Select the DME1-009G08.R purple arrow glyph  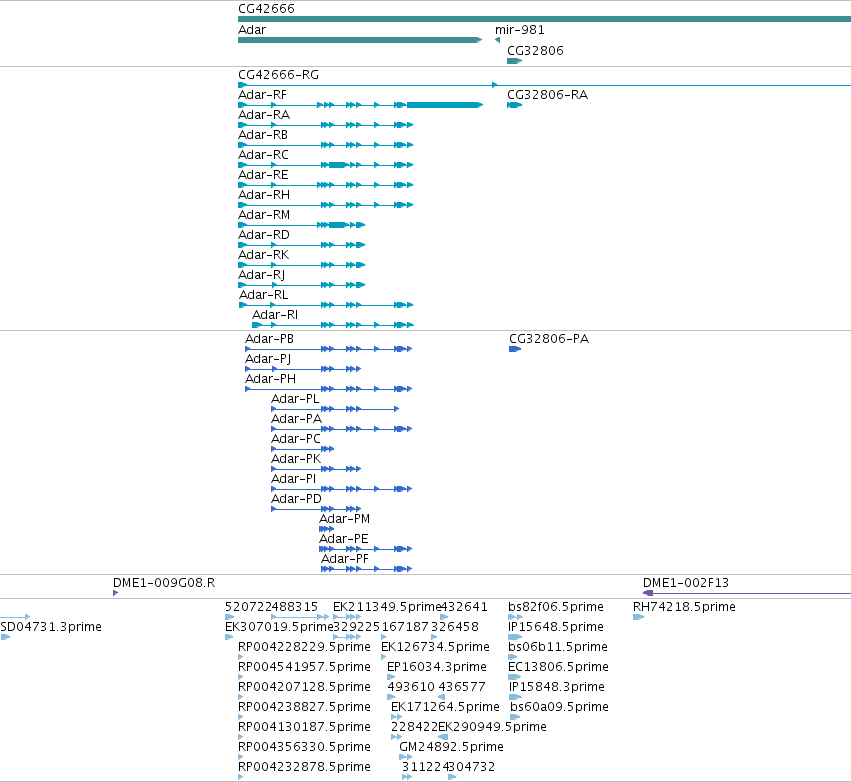[116, 593]
